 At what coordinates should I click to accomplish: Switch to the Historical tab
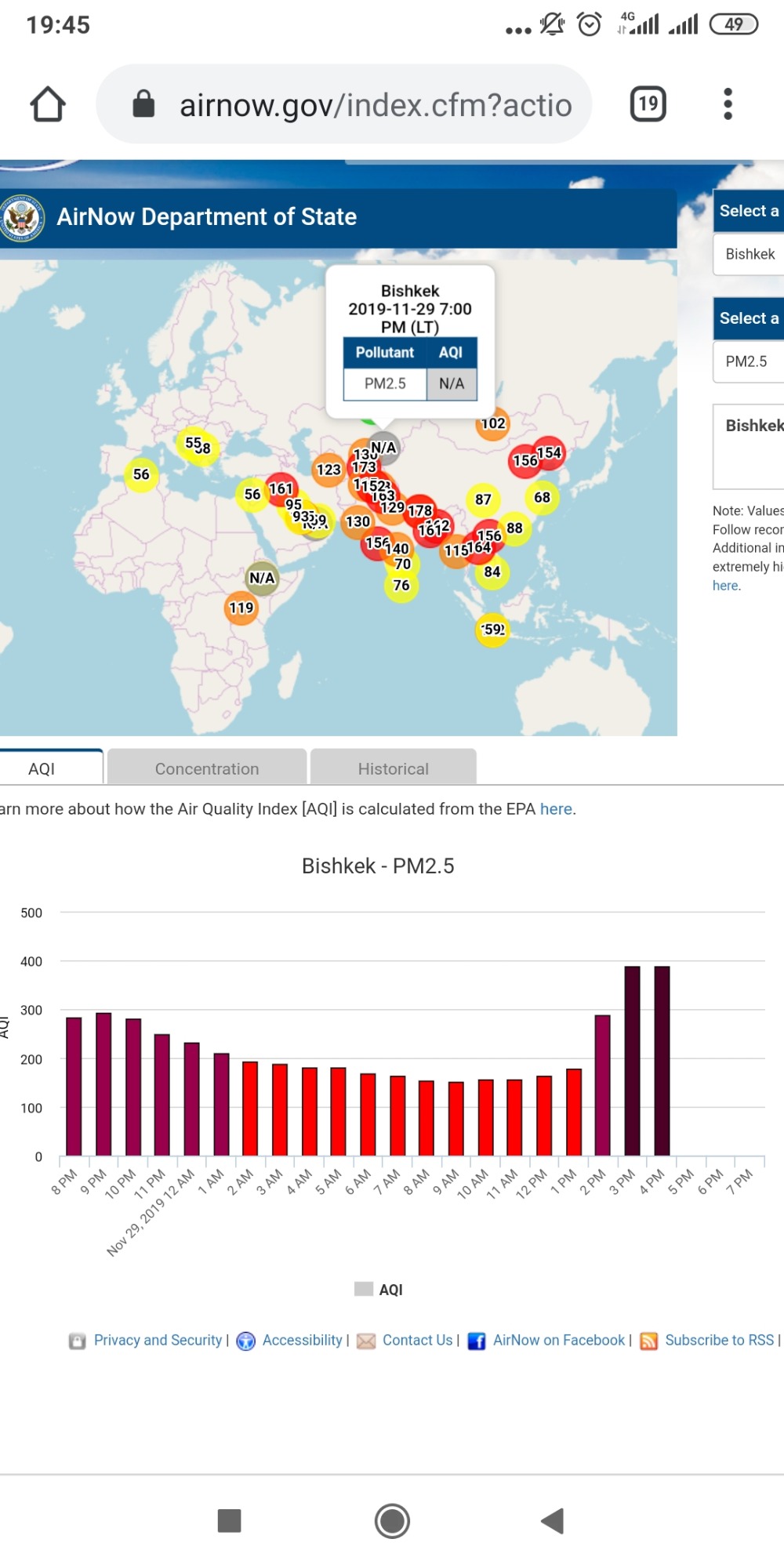pos(394,768)
